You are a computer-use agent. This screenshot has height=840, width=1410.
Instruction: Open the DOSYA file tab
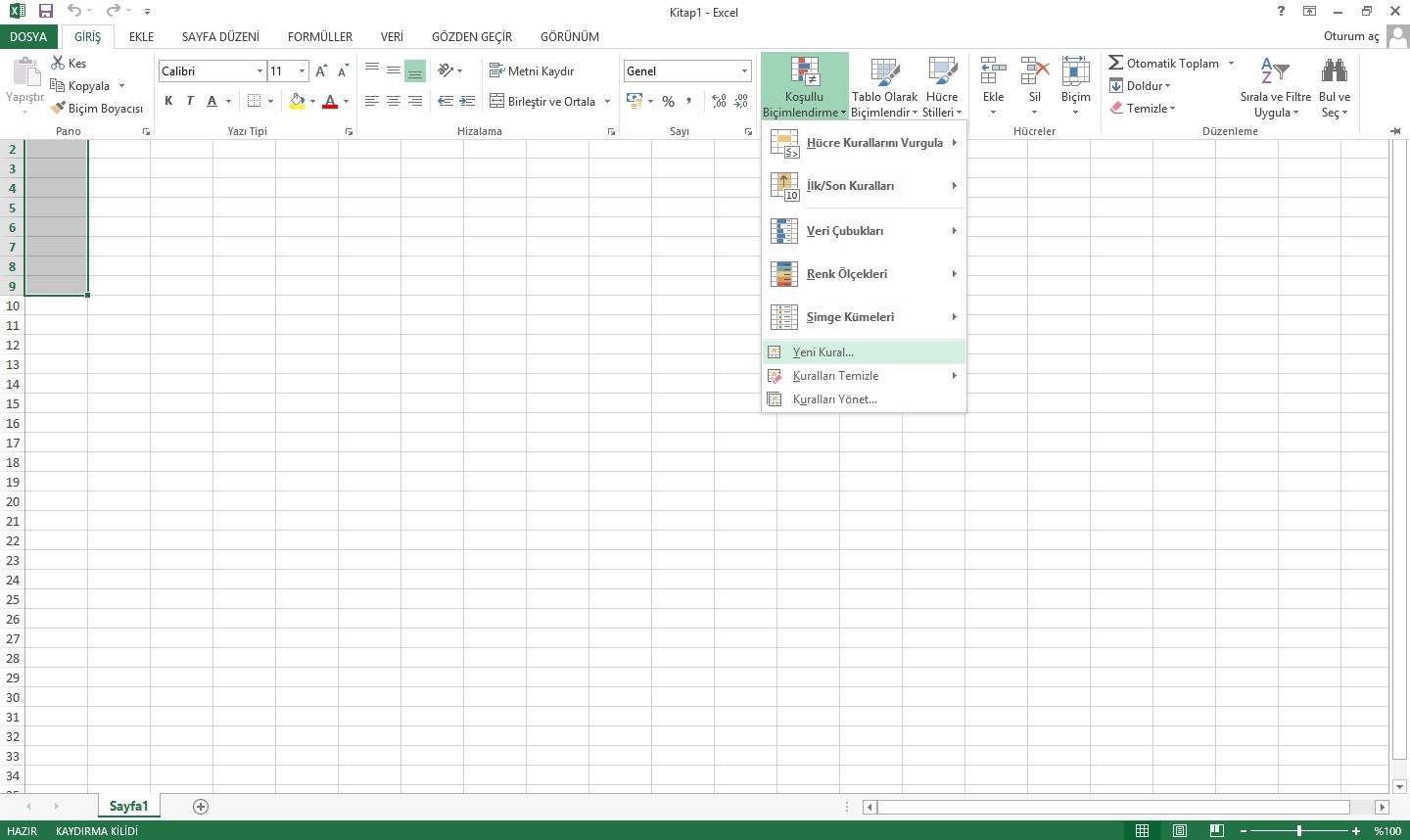[28, 37]
